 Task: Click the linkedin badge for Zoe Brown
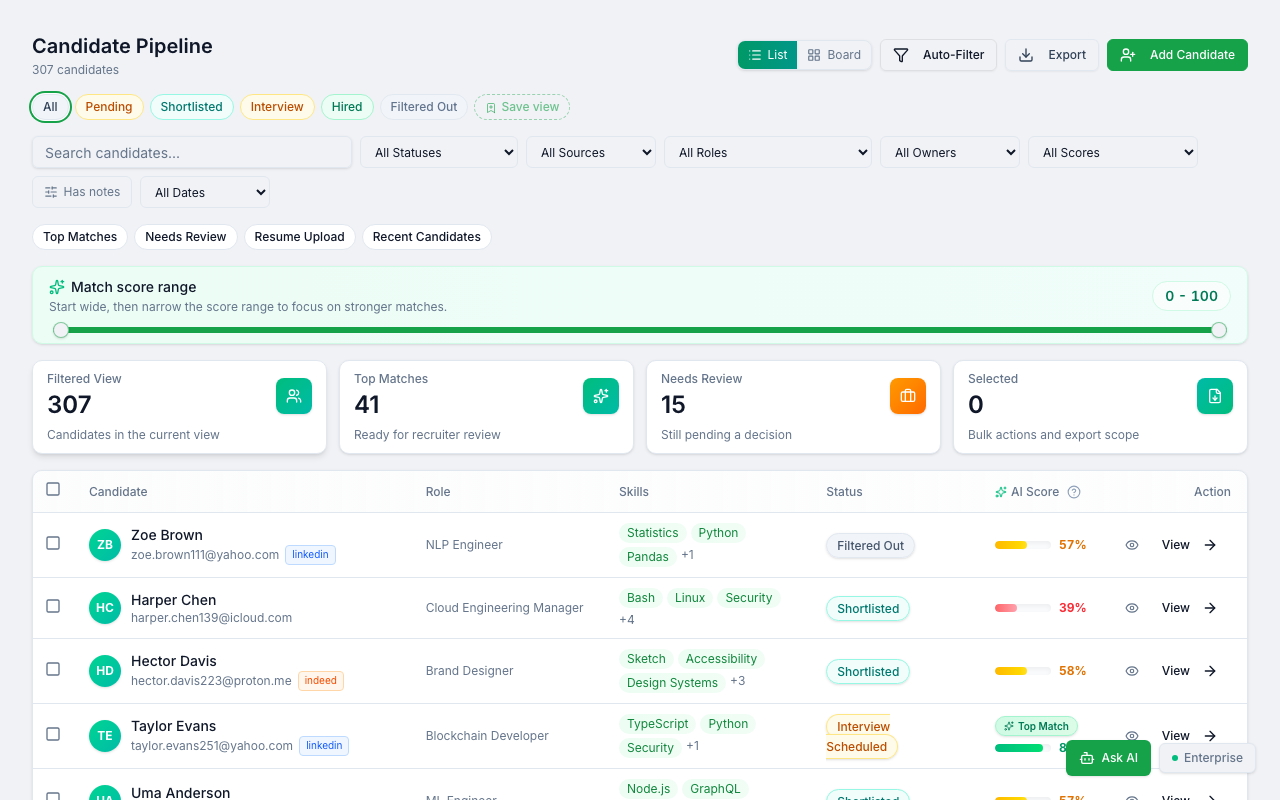[x=310, y=554]
